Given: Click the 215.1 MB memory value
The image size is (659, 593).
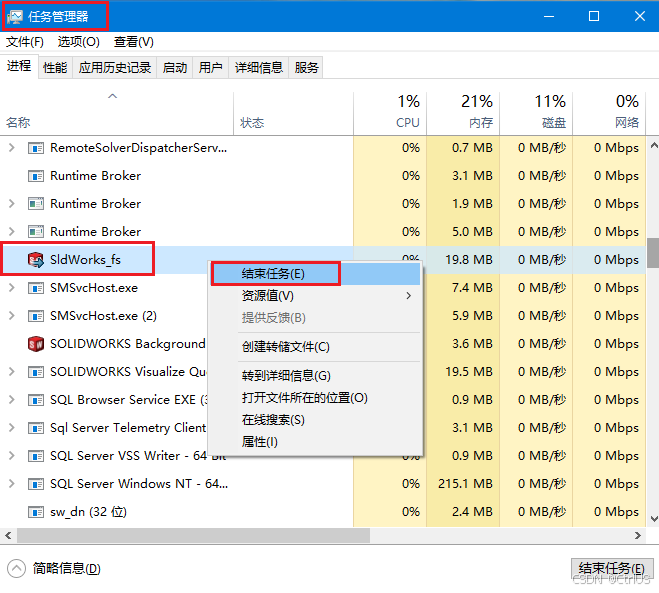Looking at the screenshot, I should (465, 484).
